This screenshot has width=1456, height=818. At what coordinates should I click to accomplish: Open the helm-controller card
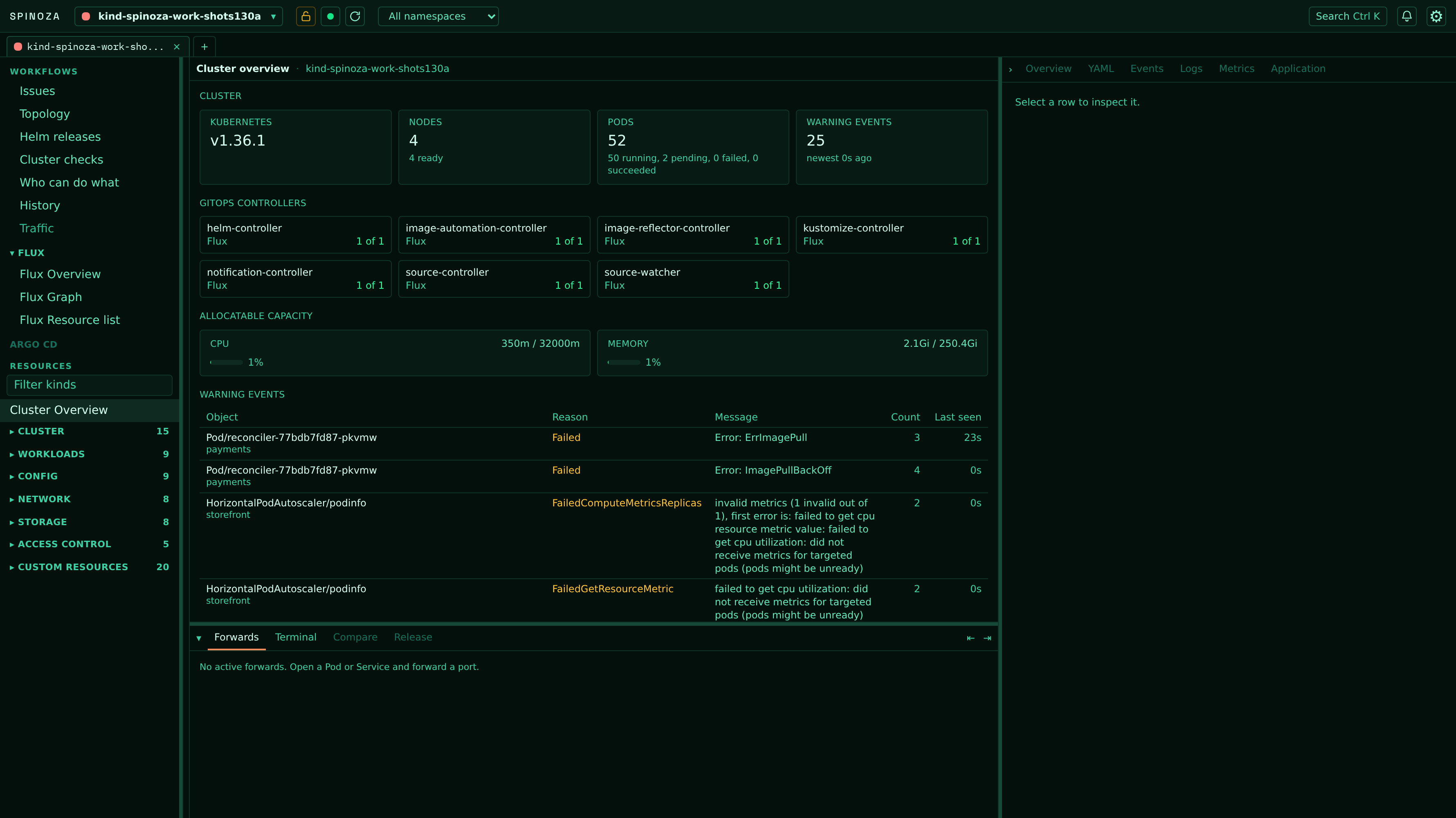295,235
